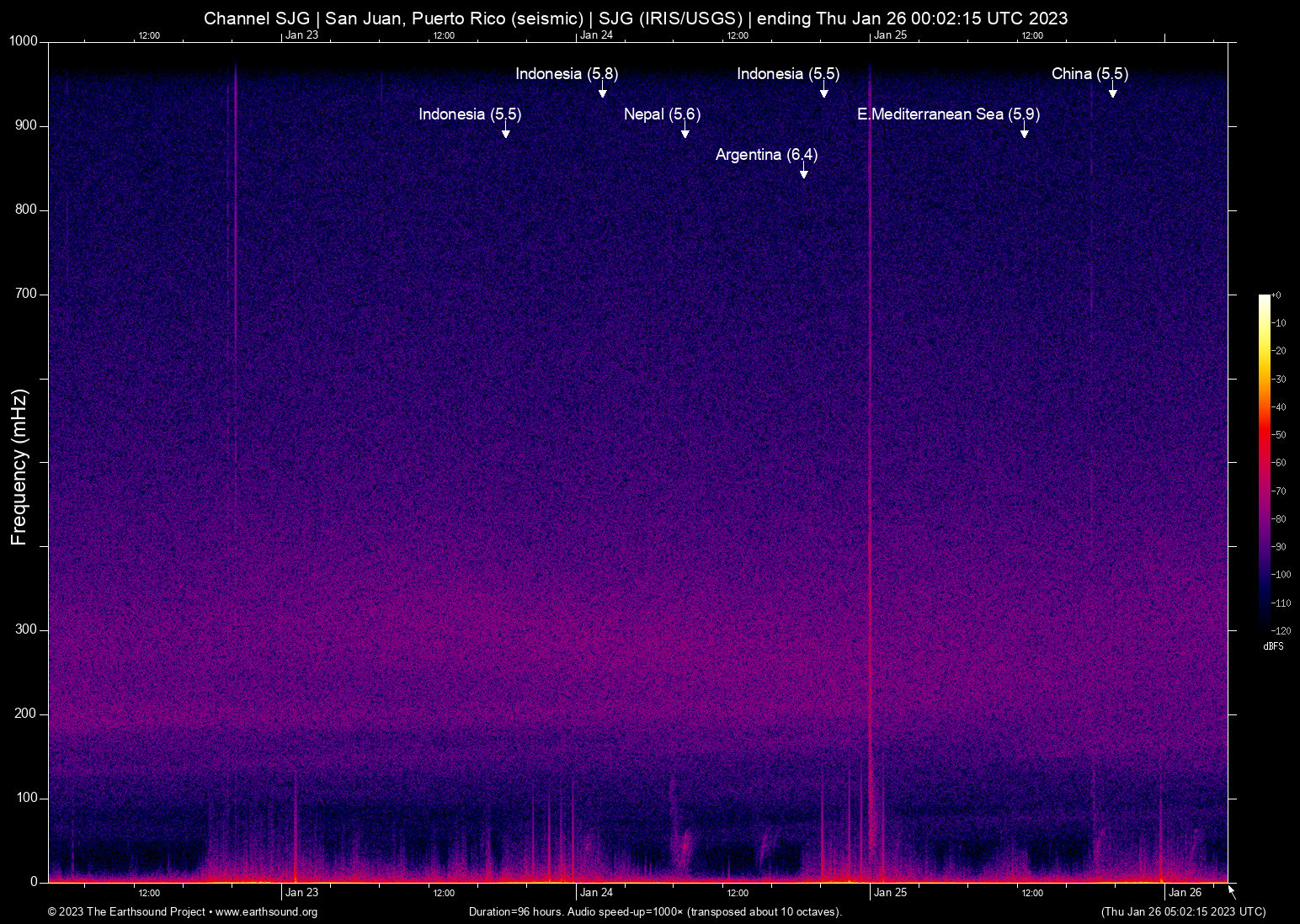Click the Nepal (5.6) earthquake arrow
1300x924 pixels.
[x=685, y=133]
